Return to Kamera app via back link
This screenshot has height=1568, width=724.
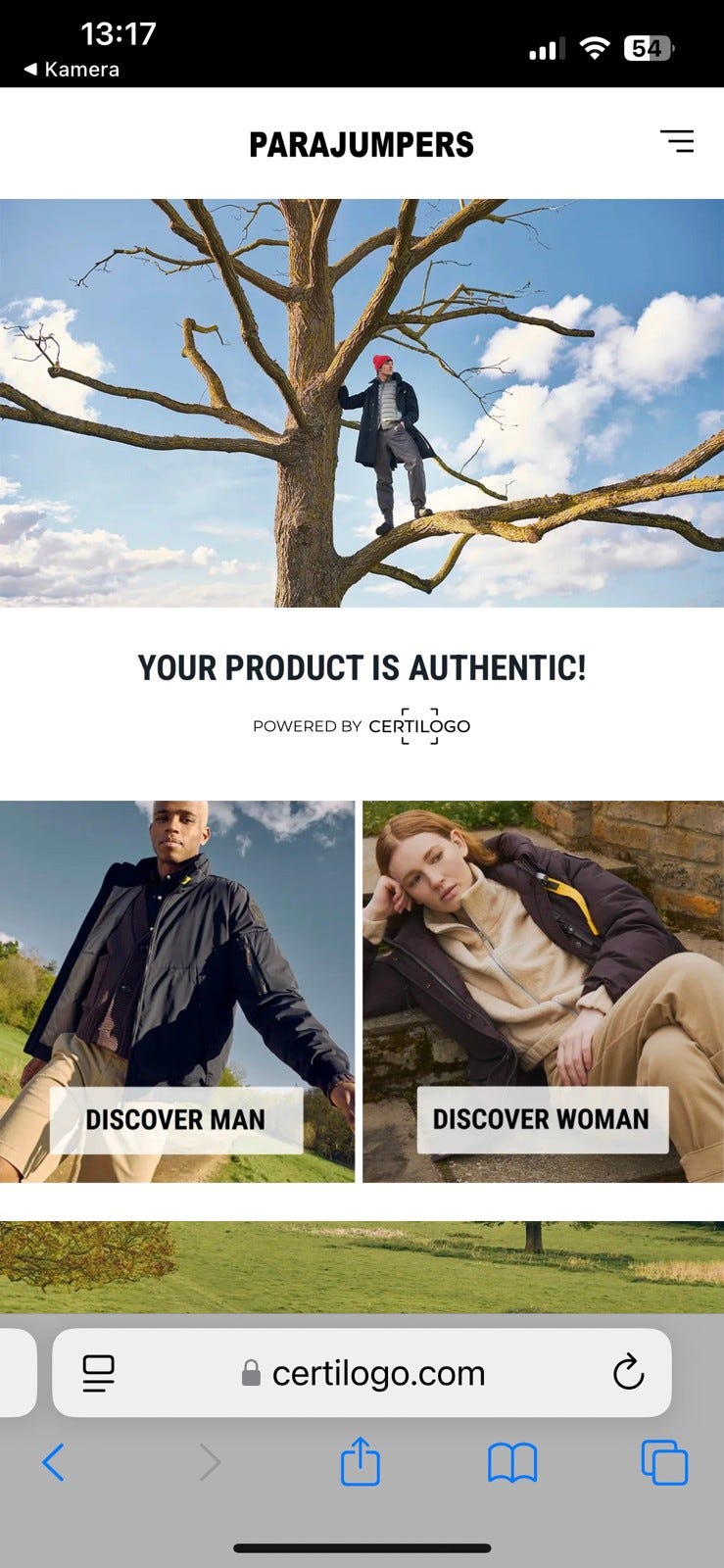click(x=72, y=69)
